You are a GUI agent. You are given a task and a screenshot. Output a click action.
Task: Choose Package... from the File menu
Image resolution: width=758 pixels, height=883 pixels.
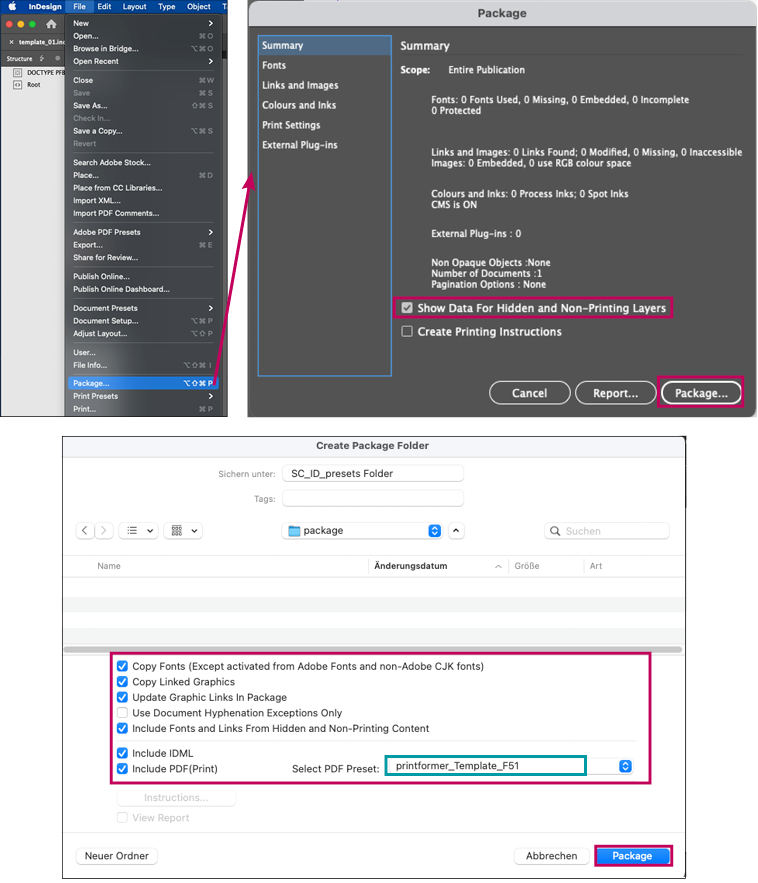[x=92, y=383]
